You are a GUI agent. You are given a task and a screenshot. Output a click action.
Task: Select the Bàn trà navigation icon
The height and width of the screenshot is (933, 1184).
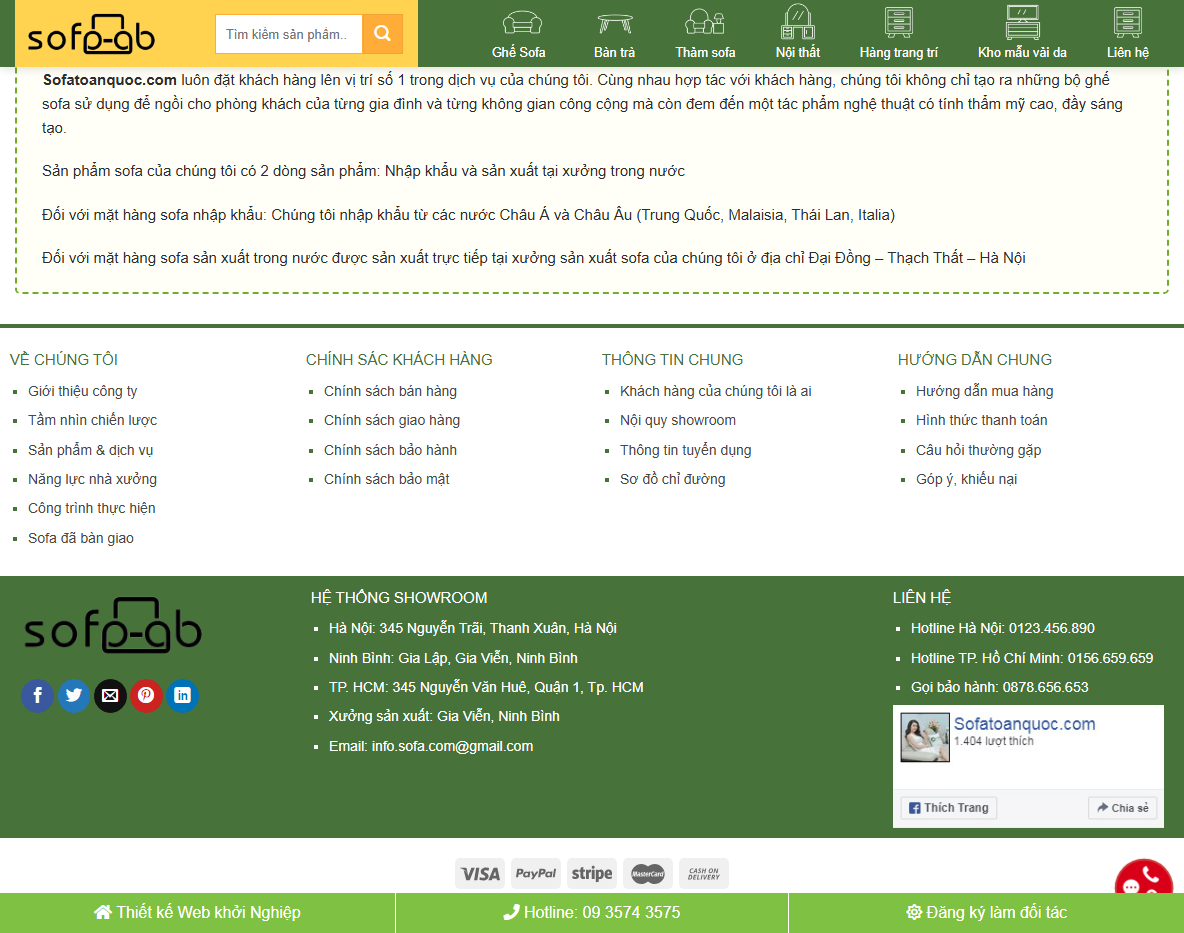613,22
